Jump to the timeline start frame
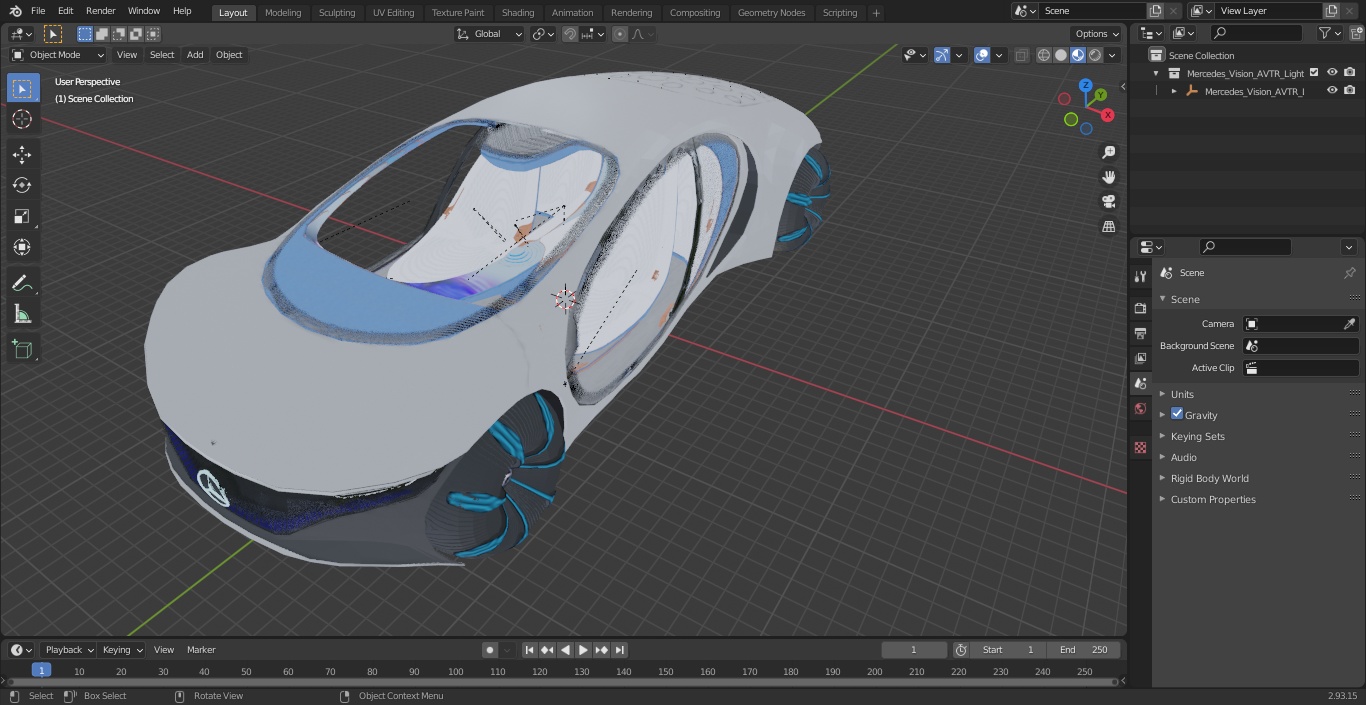This screenshot has height=705, width=1366. [530, 650]
